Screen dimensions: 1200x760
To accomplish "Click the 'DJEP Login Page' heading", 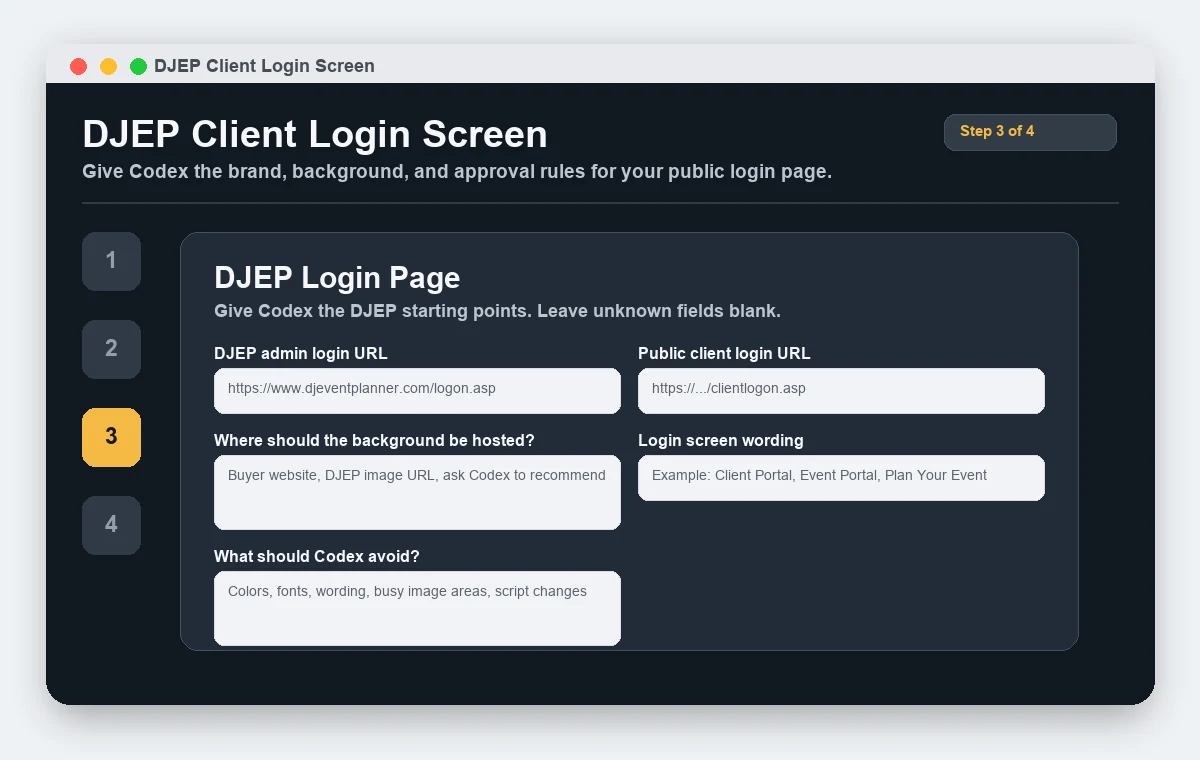I will pos(337,277).
